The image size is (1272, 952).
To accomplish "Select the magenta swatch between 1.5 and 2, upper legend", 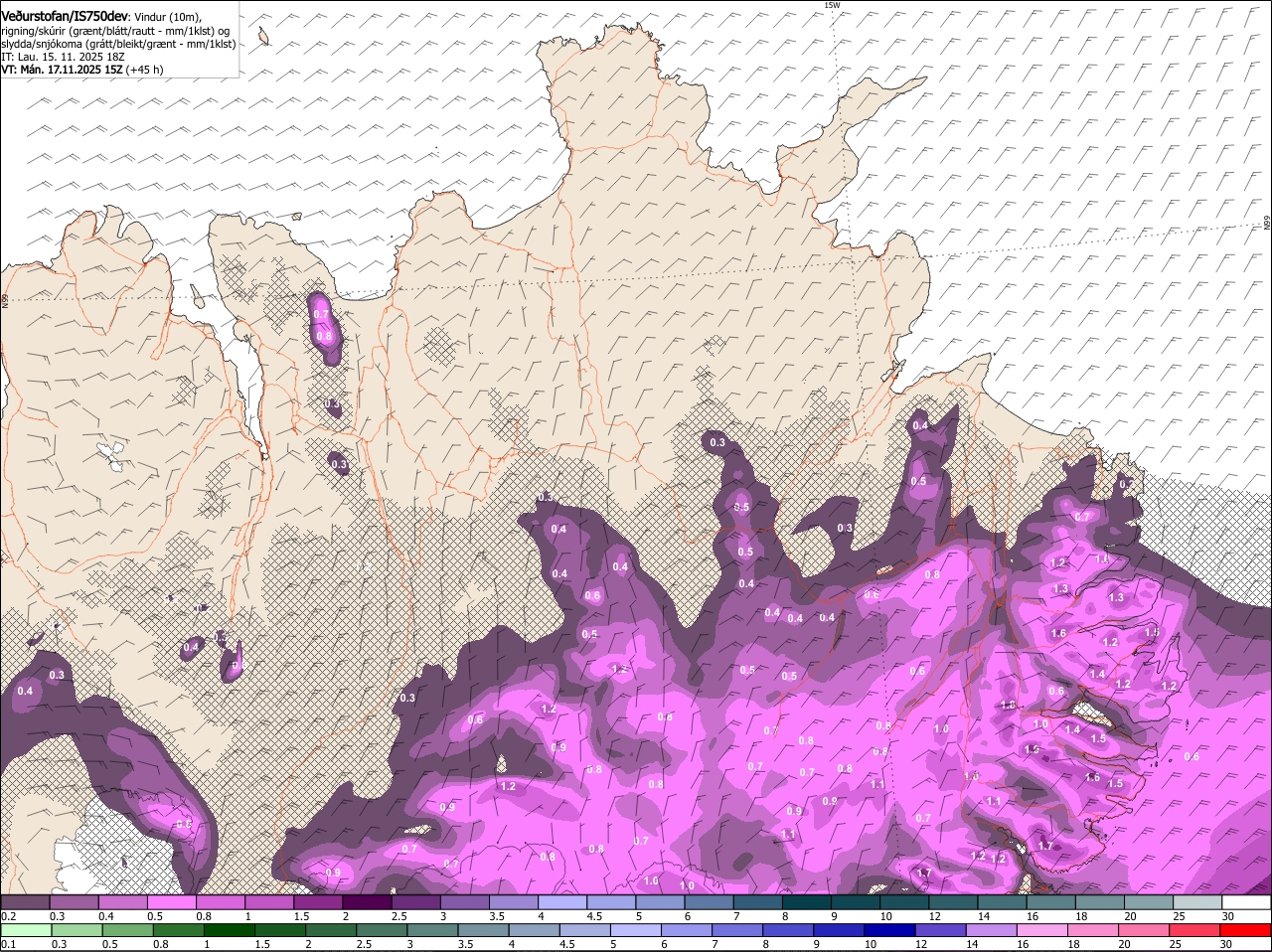I will pyautogui.click(x=319, y=902).
